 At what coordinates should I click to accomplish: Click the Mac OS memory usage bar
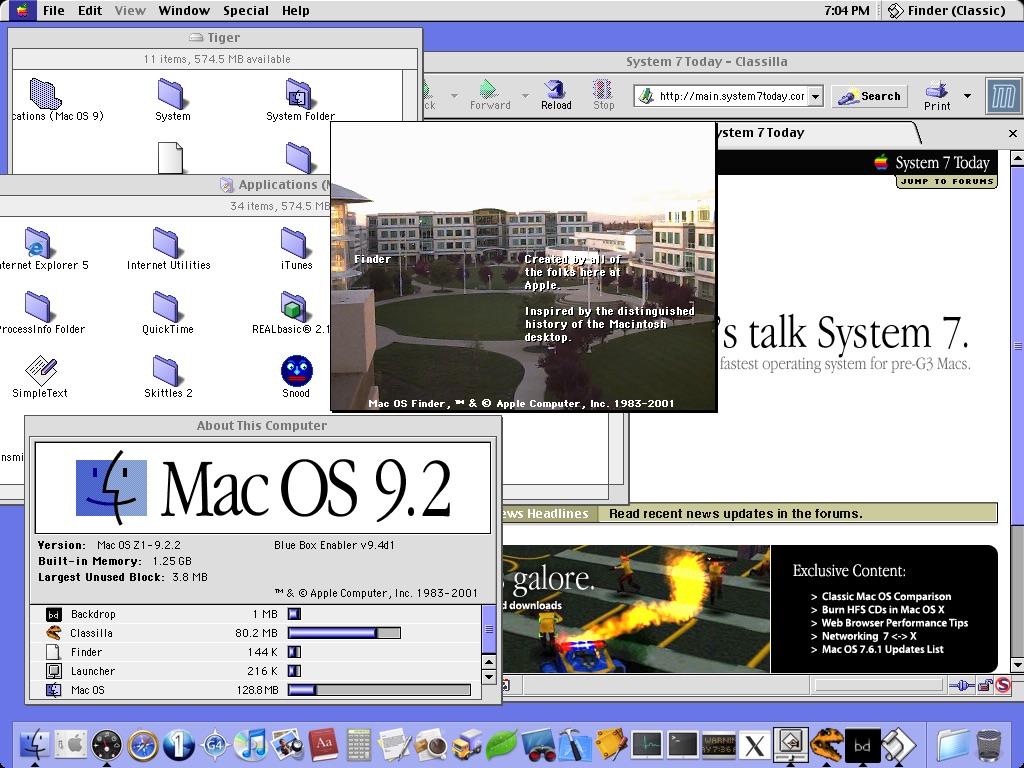[x=379, y=690]
